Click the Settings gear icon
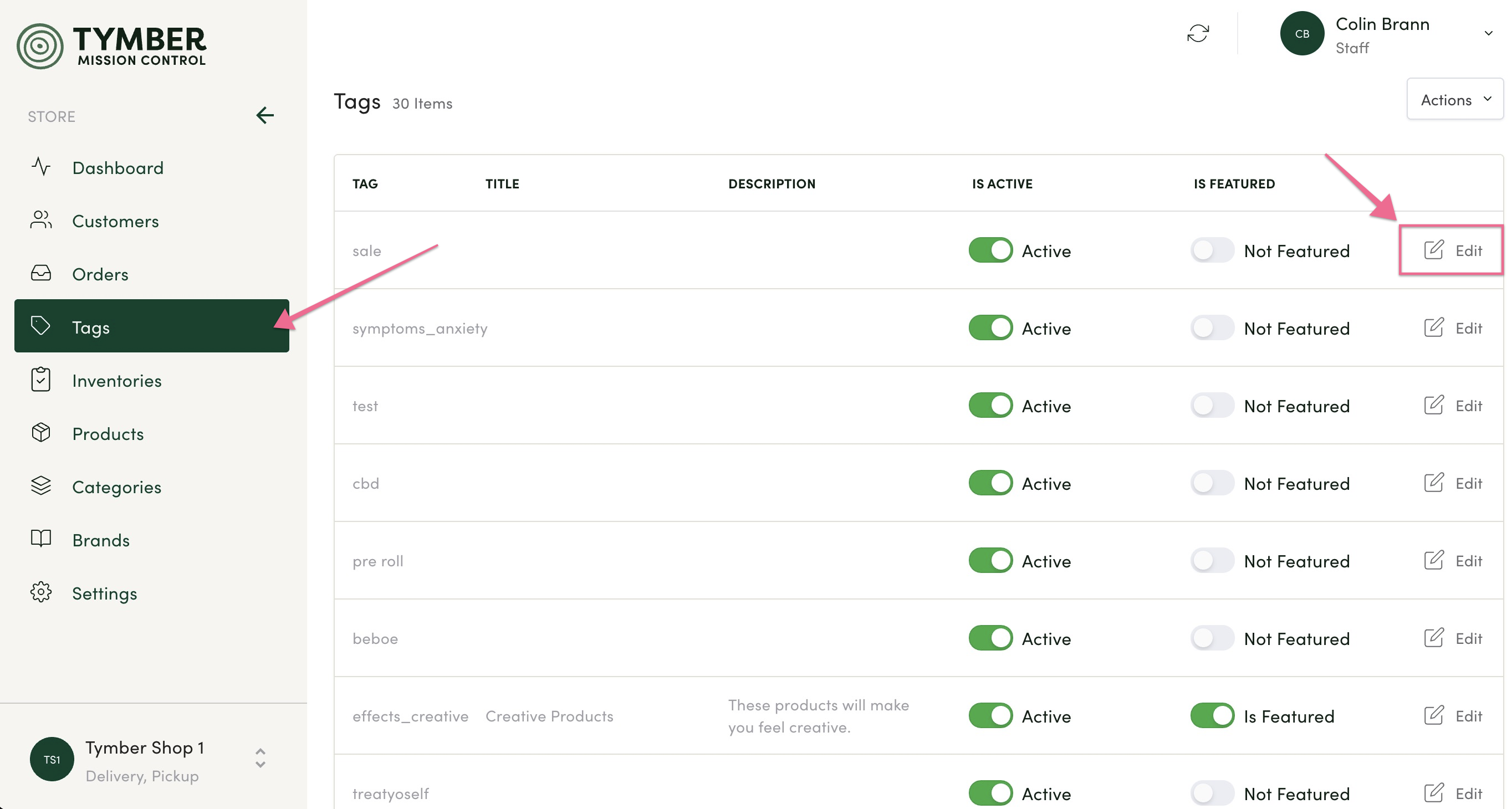1512x809 pixels. pyautogui.click(x=41, y=592)
